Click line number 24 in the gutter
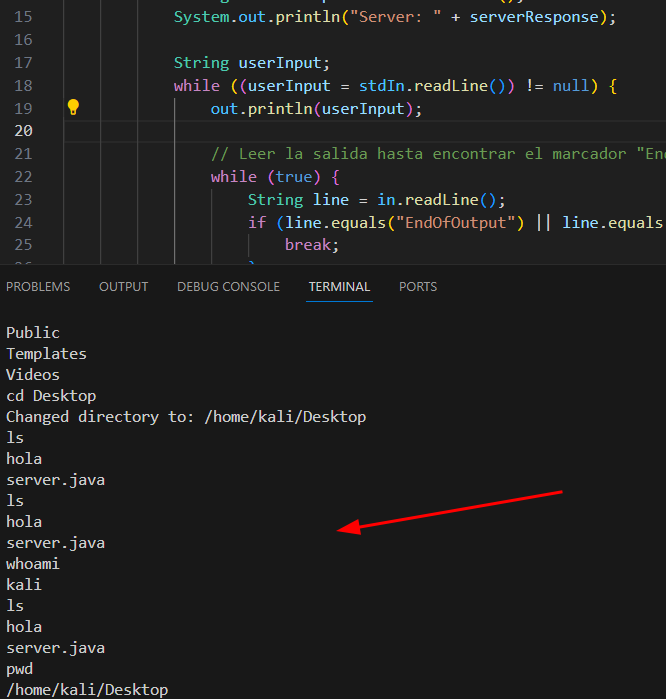The height and width of the screenshot is (699, 666). pyautogui.click(x=23, y=222)
